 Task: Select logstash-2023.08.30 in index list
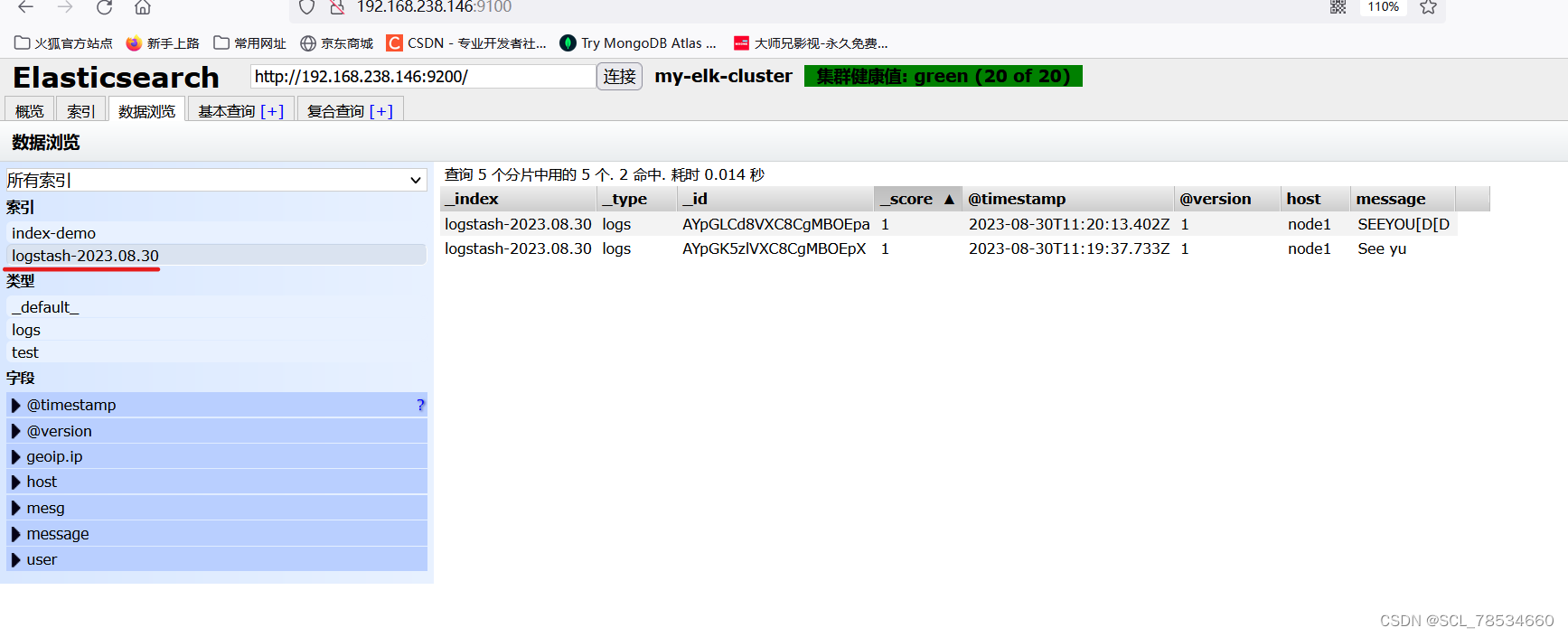click(216, 256)
